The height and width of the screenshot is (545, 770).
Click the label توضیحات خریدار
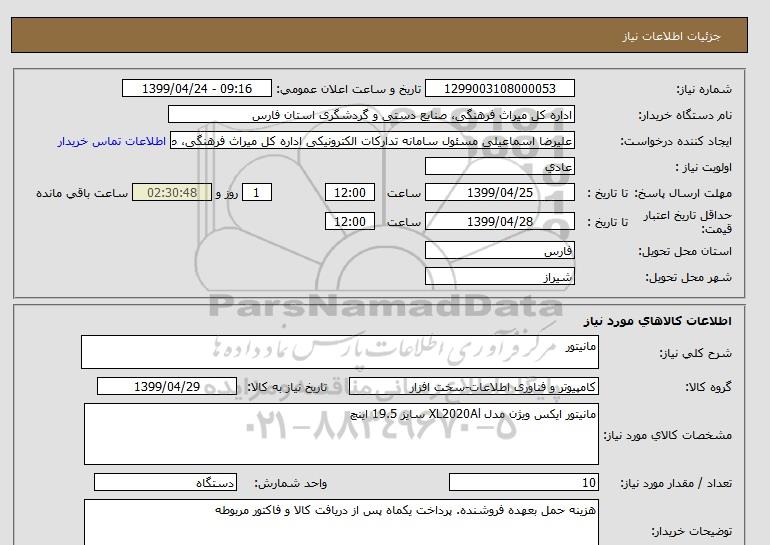tap(691, 531)
